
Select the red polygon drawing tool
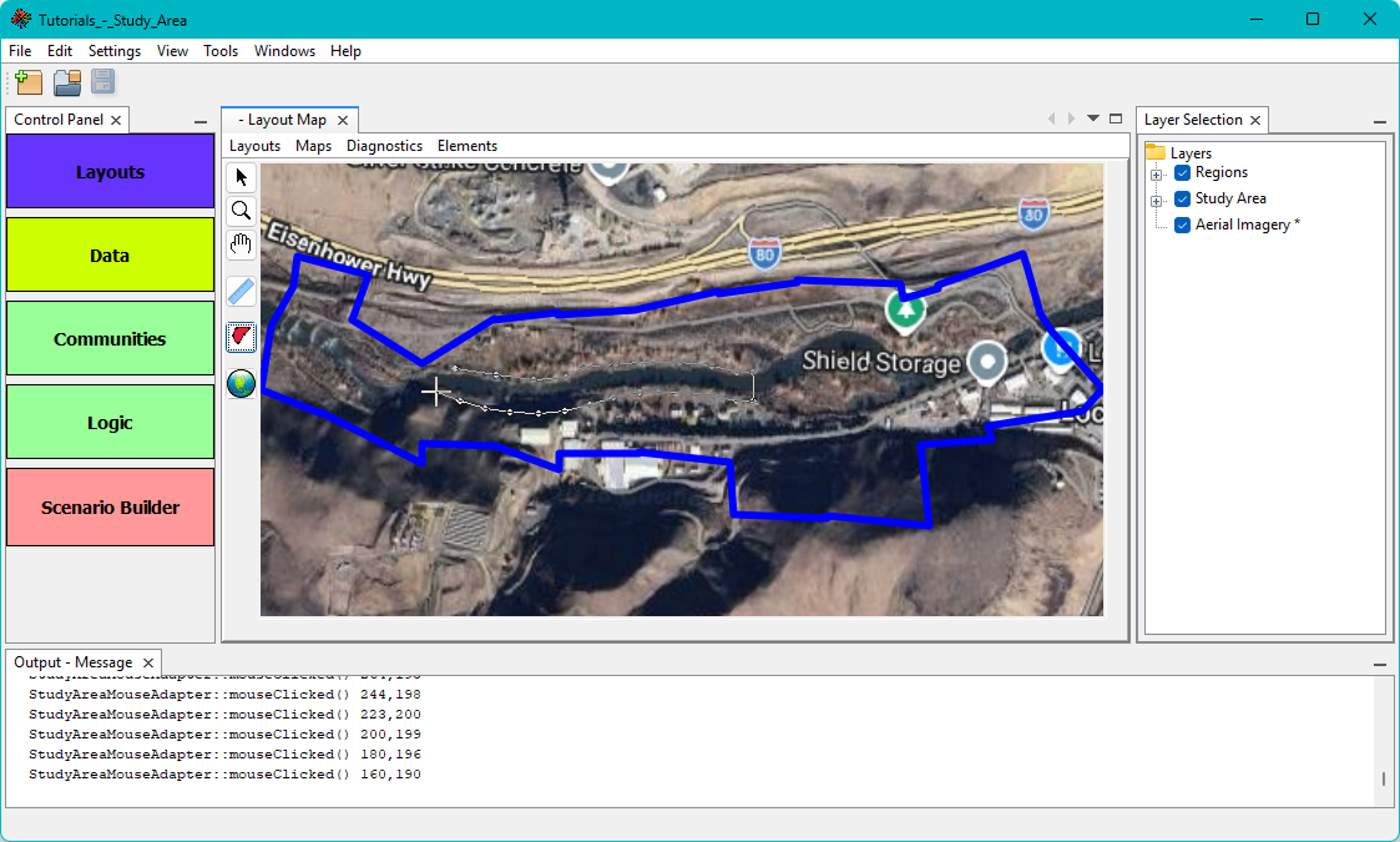tap(241, 337)
